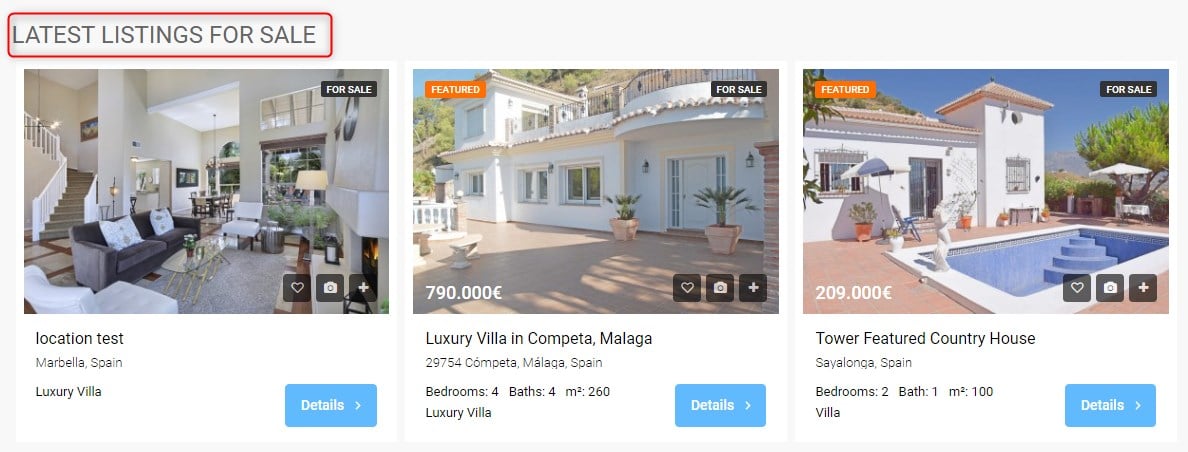Favorite the Tower Featured Country House
Screen dimensions: 1188x452
coord(1077,288)
